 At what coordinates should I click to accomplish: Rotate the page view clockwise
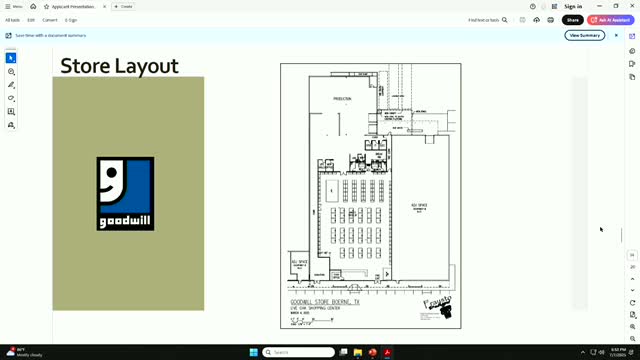633,303
